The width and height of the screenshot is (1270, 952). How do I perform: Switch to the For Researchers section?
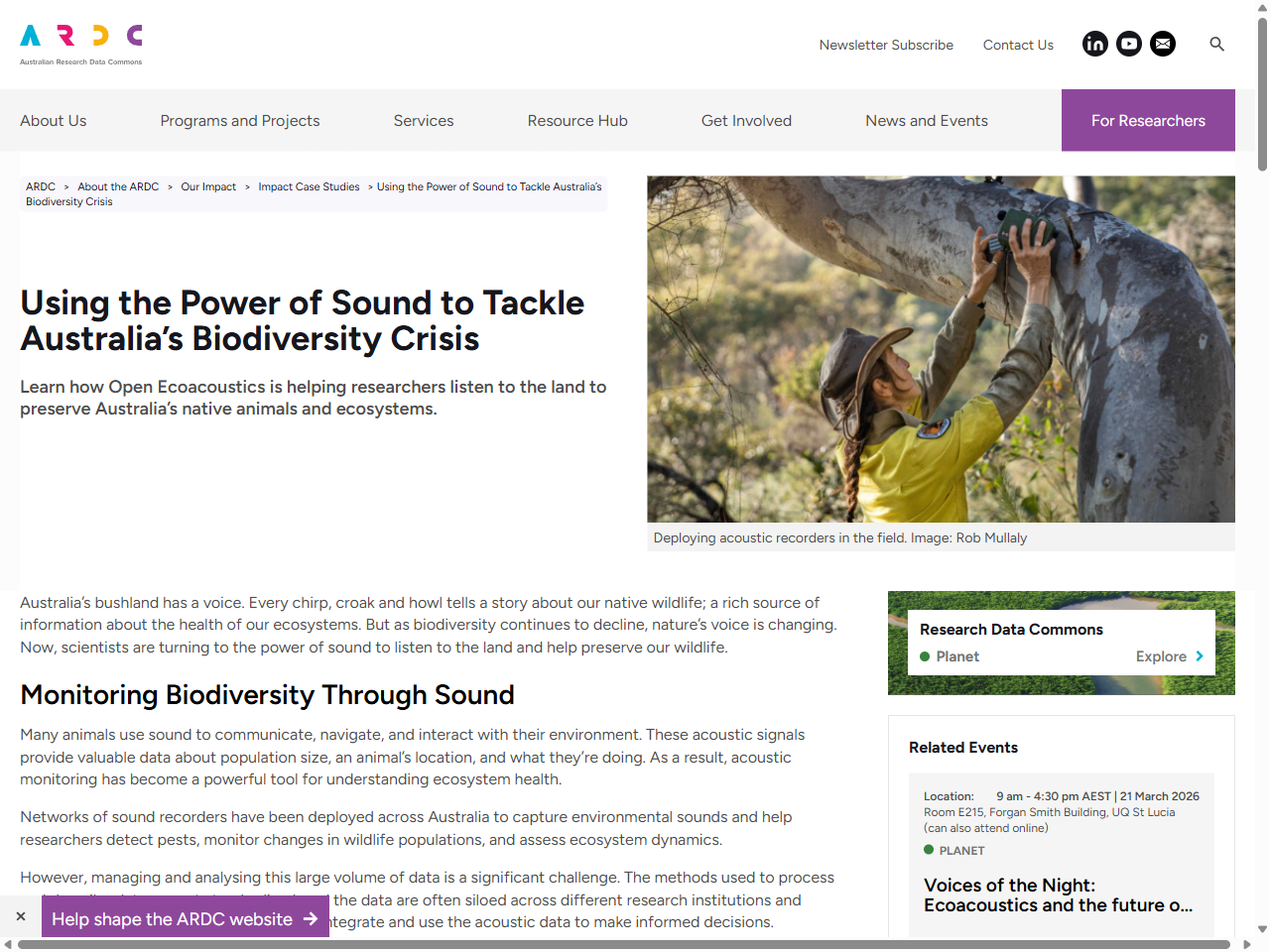tap(1148, 120)
